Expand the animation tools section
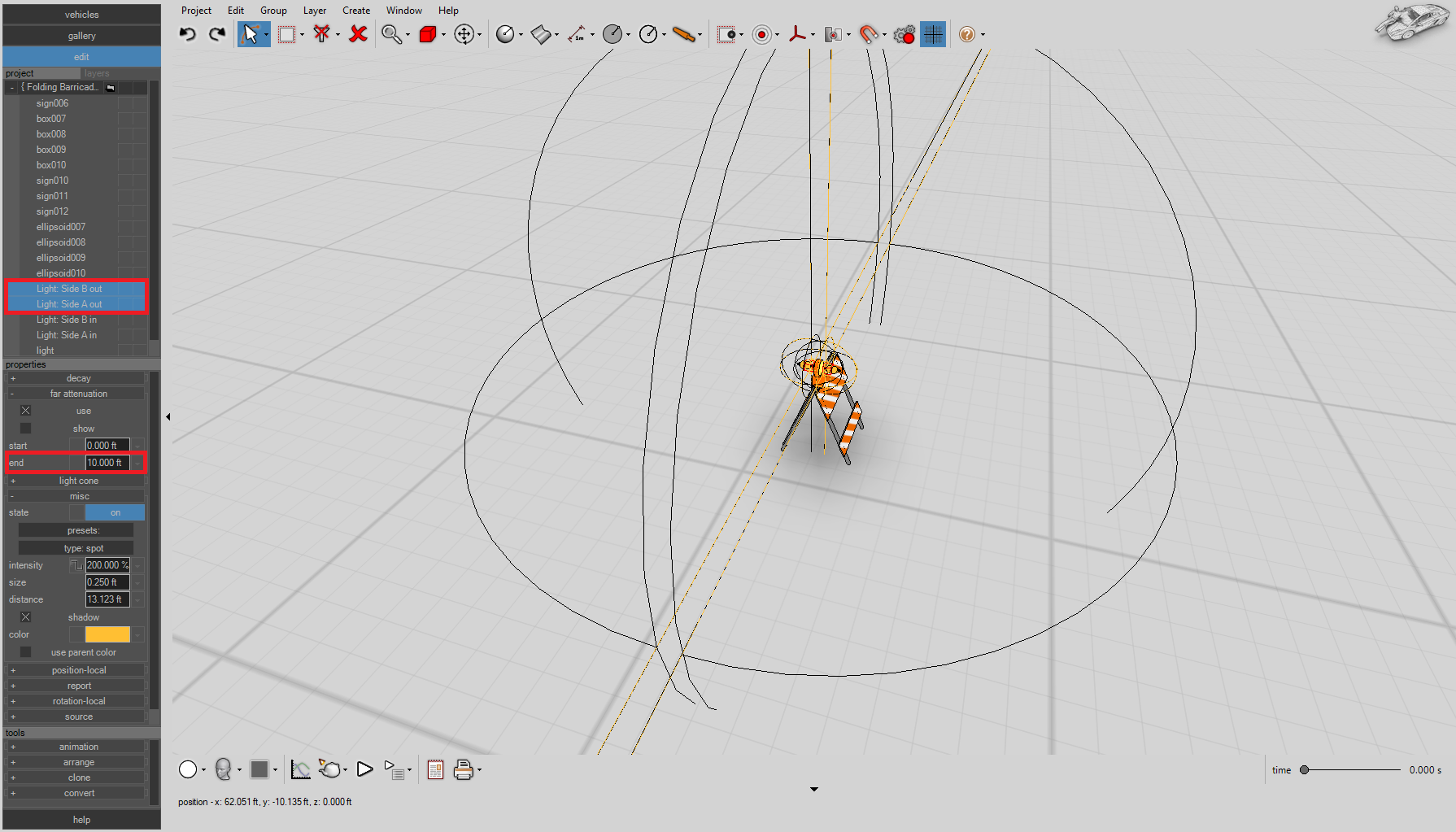 [13, 747]
